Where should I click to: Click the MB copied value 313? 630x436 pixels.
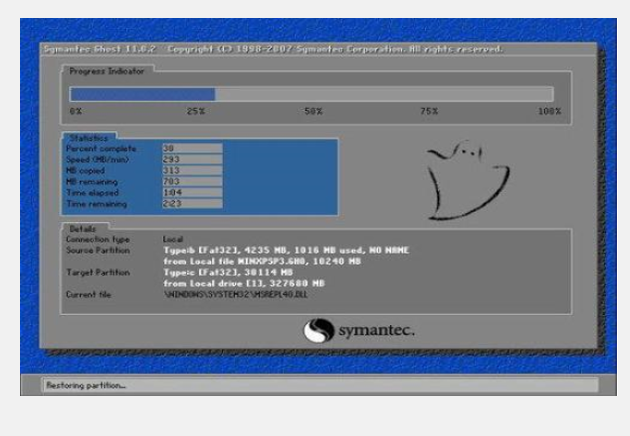(x=192, y=170)
